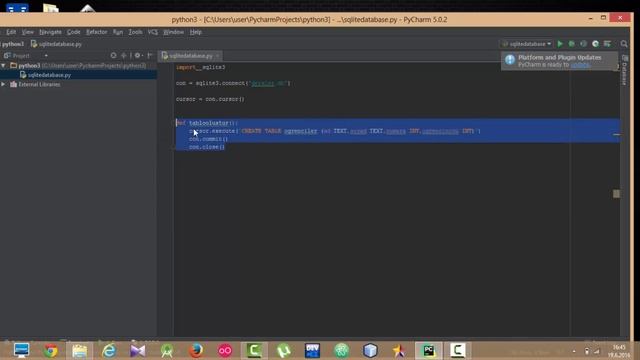Expand External Libraries in project tree
The height and width of the screenshot is (360, 640).
4,84
